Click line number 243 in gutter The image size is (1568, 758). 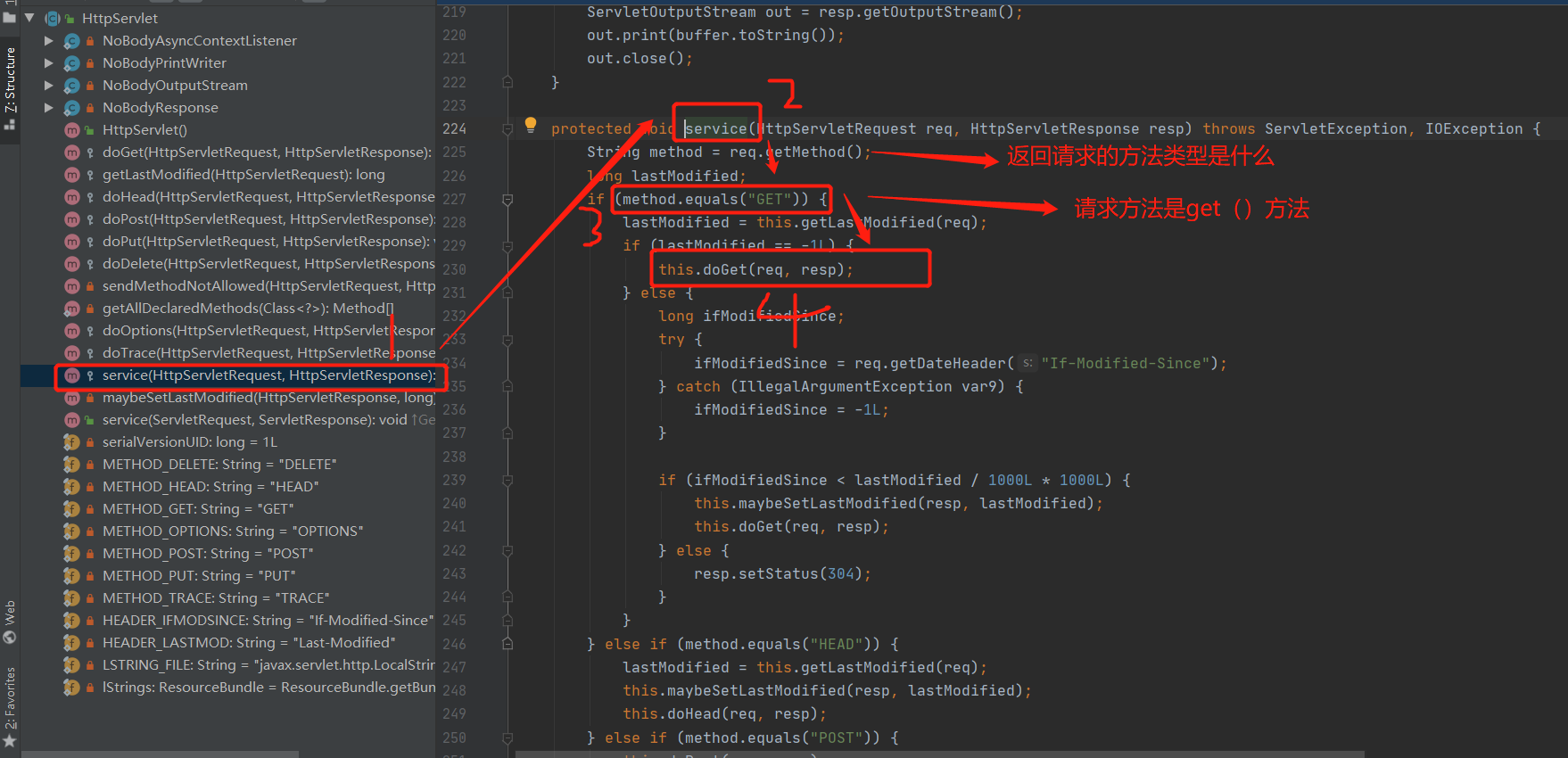click(x=454, y=573)
